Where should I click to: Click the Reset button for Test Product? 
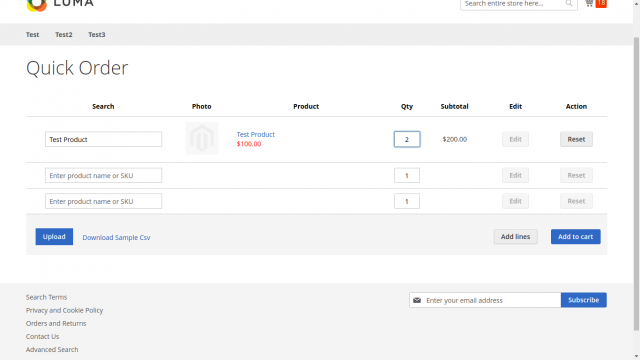576,139
